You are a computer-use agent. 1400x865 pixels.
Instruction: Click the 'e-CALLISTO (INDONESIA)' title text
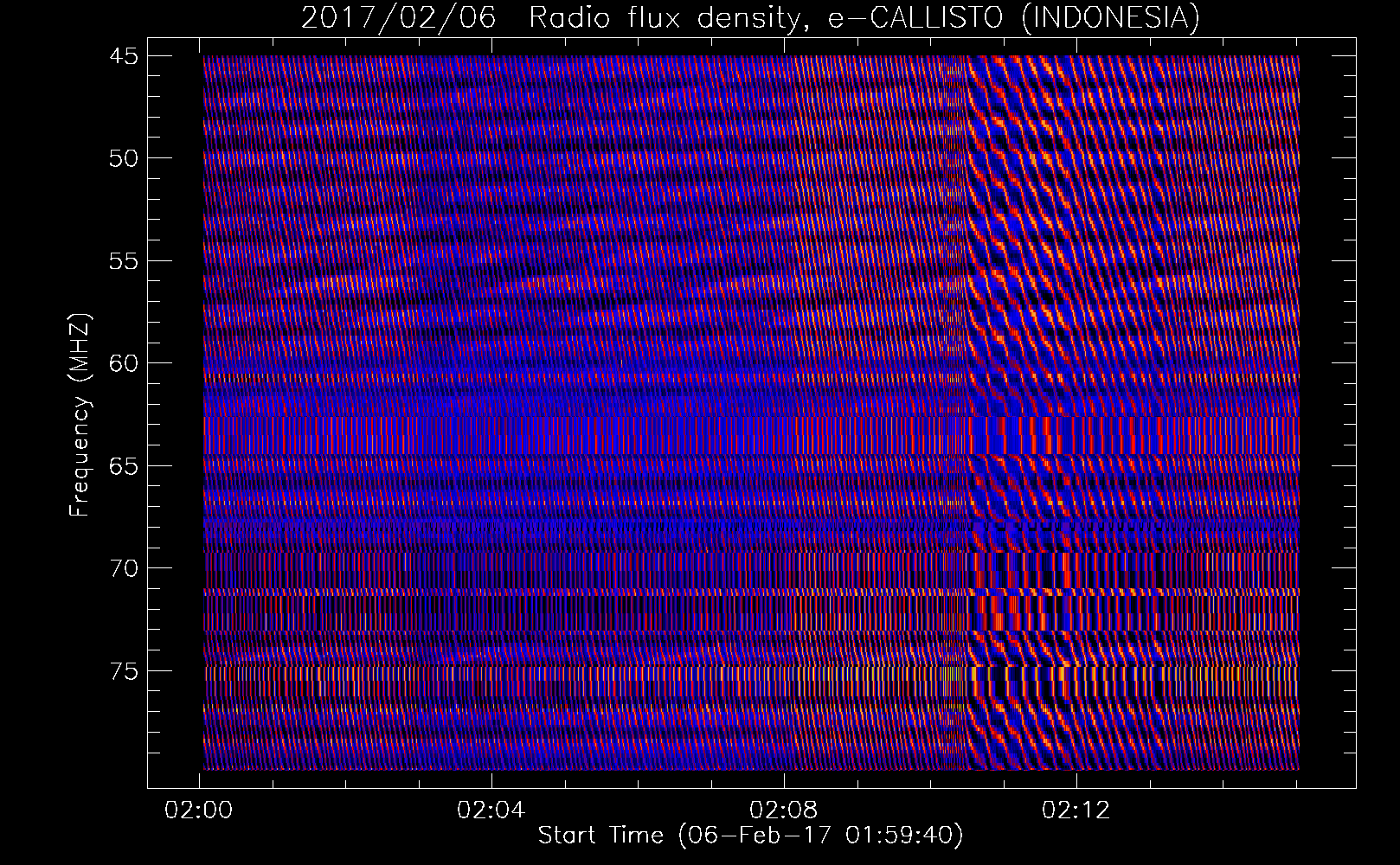1014,17
